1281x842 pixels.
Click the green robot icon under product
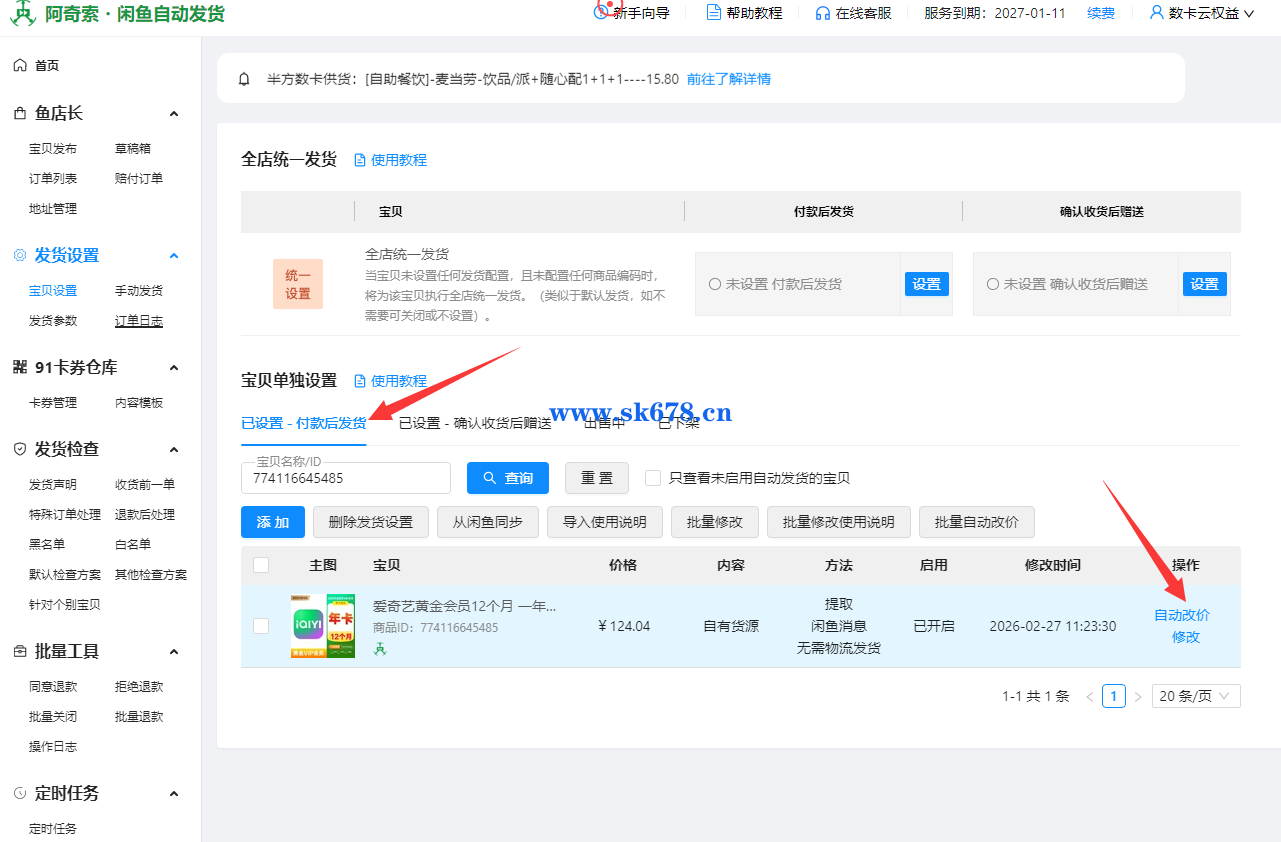pos(380,649)
